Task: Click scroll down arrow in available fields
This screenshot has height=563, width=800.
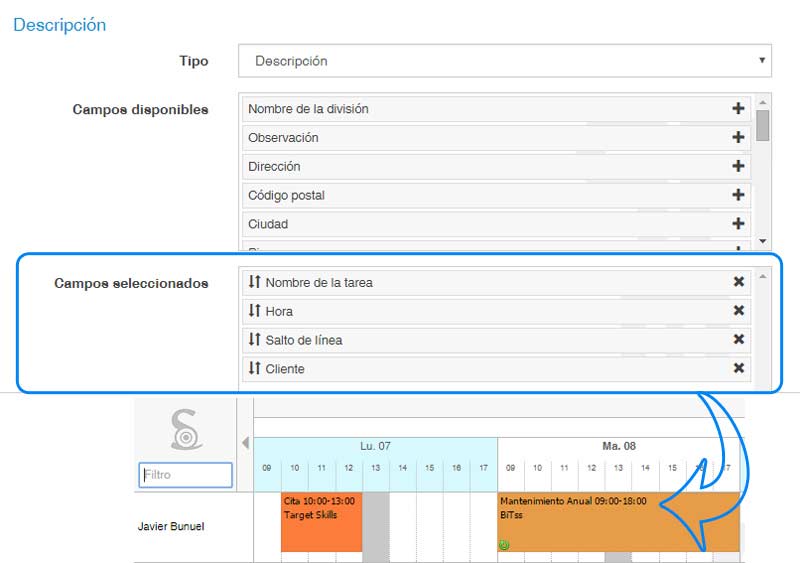Action: pyautogui.click(x=762, y=241)
